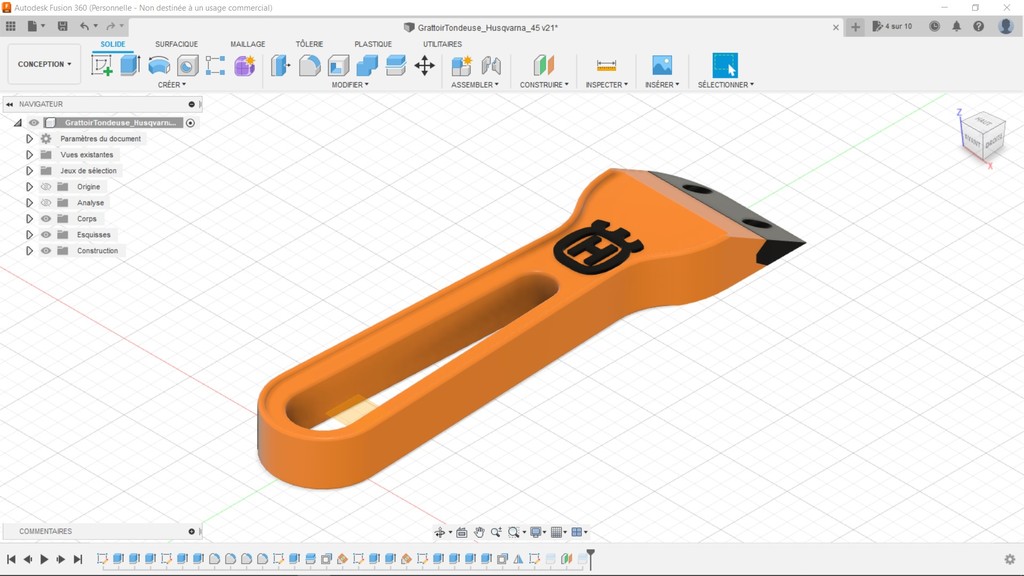Open the UTILITAIRES tab
The height and width of the screenshot is (576, 1024).
coord(442,44)
